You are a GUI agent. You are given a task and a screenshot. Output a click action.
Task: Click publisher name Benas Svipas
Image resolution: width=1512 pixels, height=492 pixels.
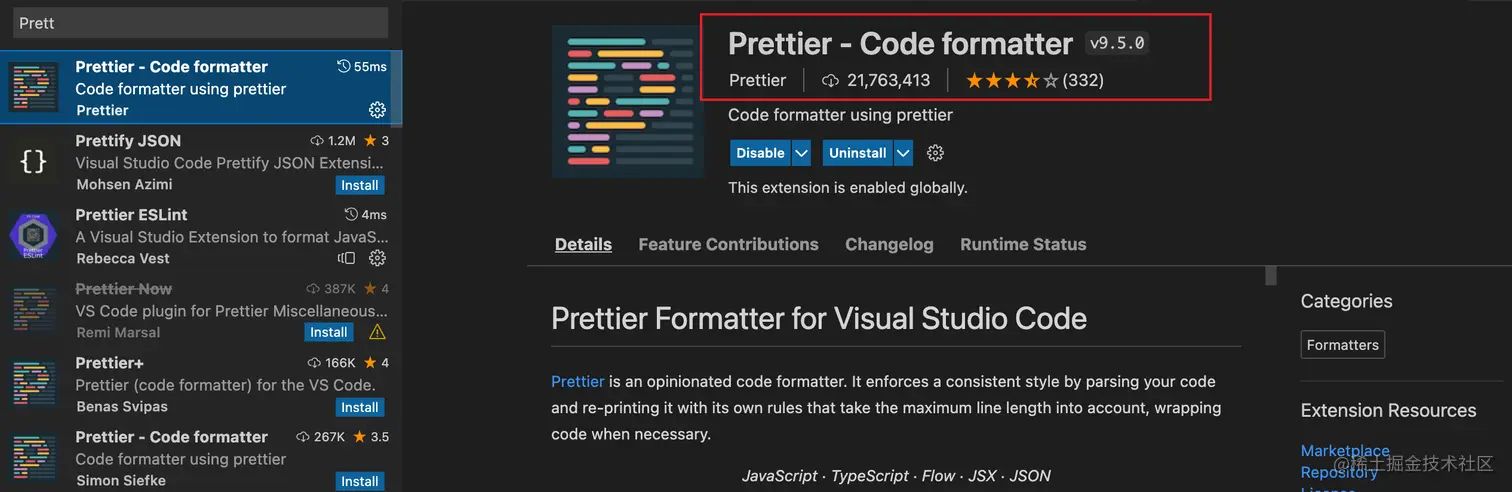pyautogui.click(x=122, y=407)
